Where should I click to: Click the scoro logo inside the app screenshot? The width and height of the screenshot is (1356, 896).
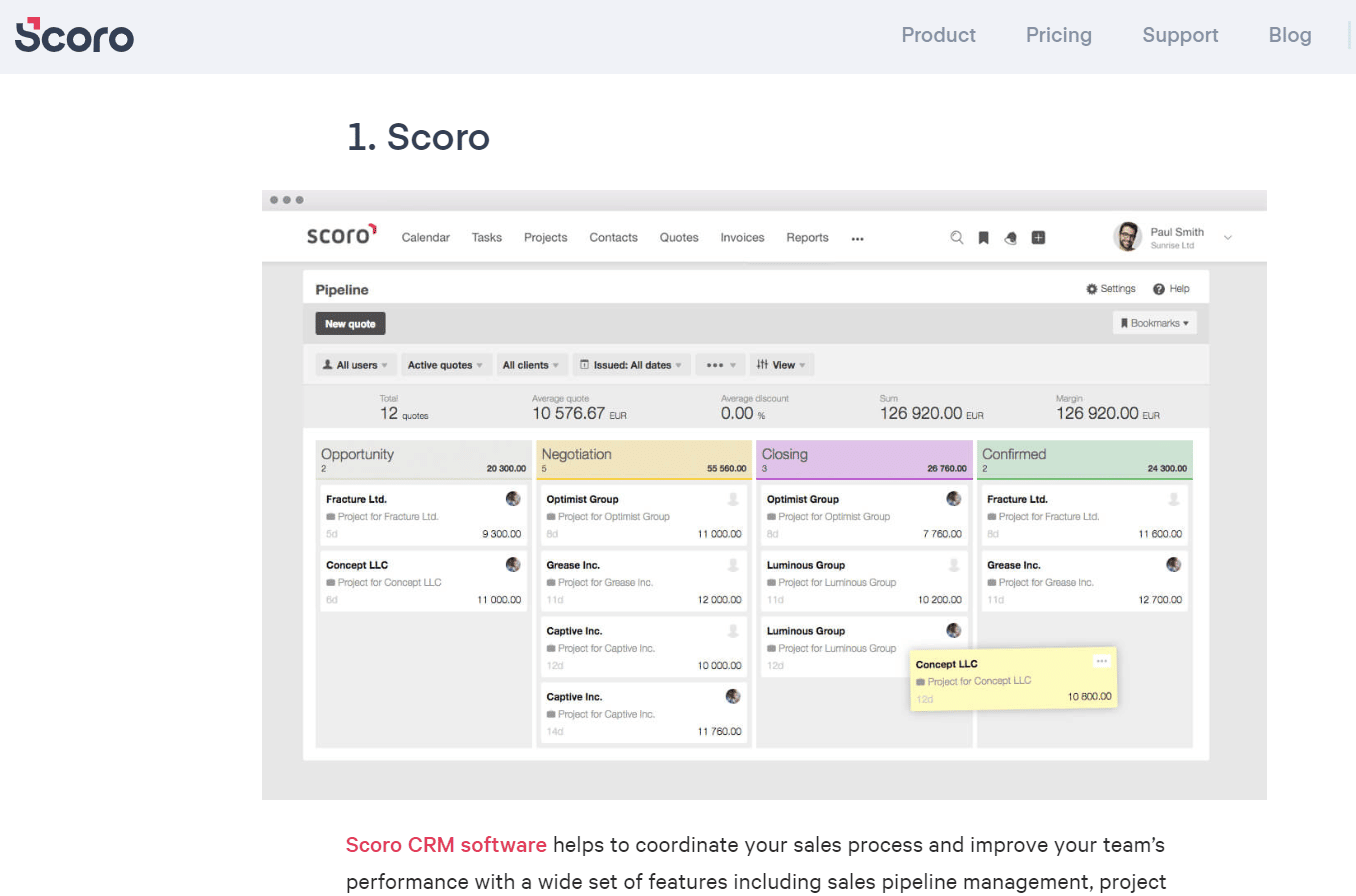pos(341,236)
